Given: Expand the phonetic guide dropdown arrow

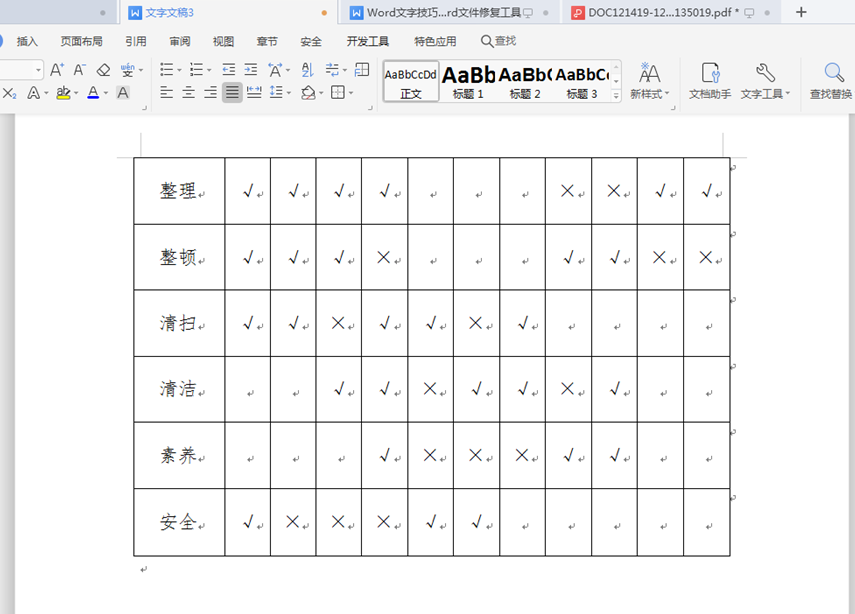Looking at the screenshot, I should 141,70.
